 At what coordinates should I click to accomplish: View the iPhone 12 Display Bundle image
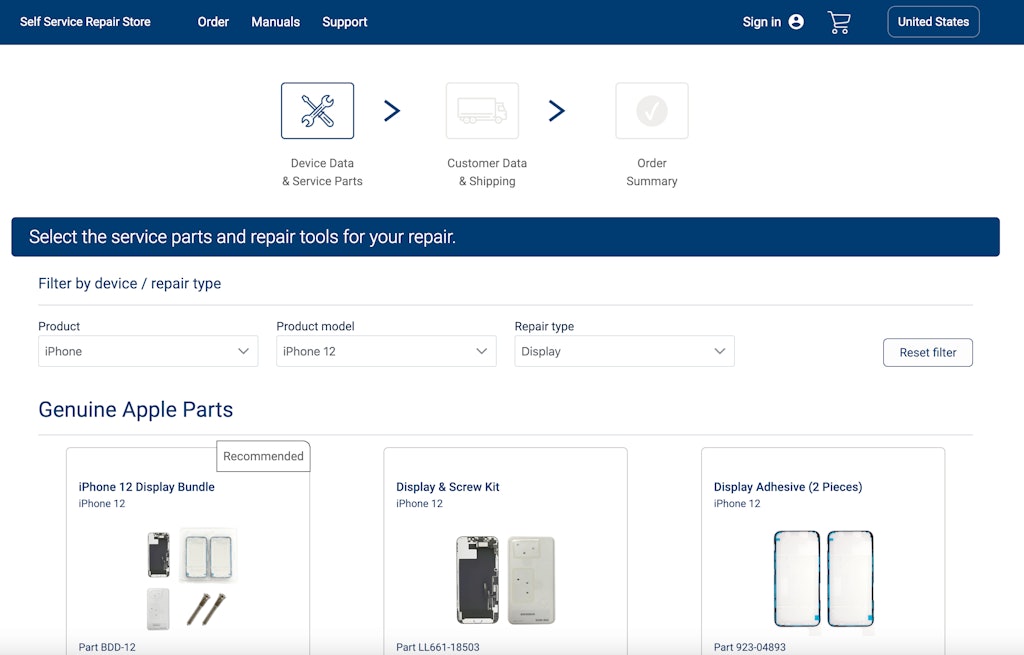pyautogui.click(x=188, y=578)
